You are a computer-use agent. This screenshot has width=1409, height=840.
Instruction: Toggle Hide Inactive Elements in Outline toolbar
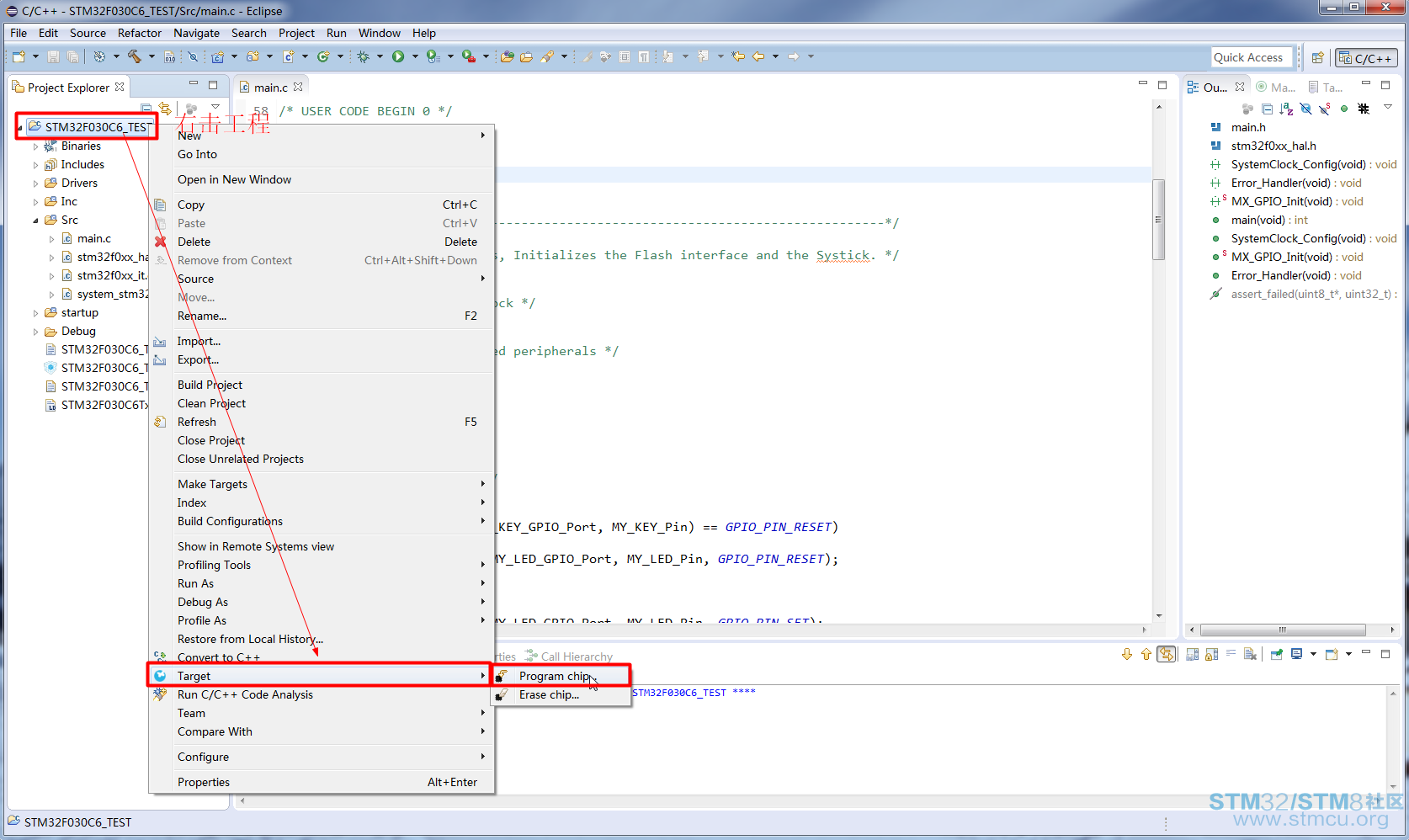click(1364, 109)
